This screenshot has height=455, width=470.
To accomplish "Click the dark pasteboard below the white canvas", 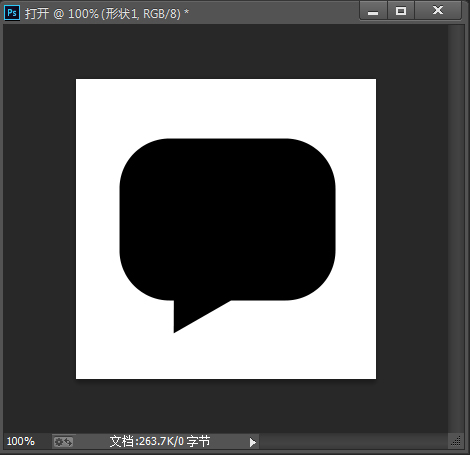I will click(x=226, y=406).
